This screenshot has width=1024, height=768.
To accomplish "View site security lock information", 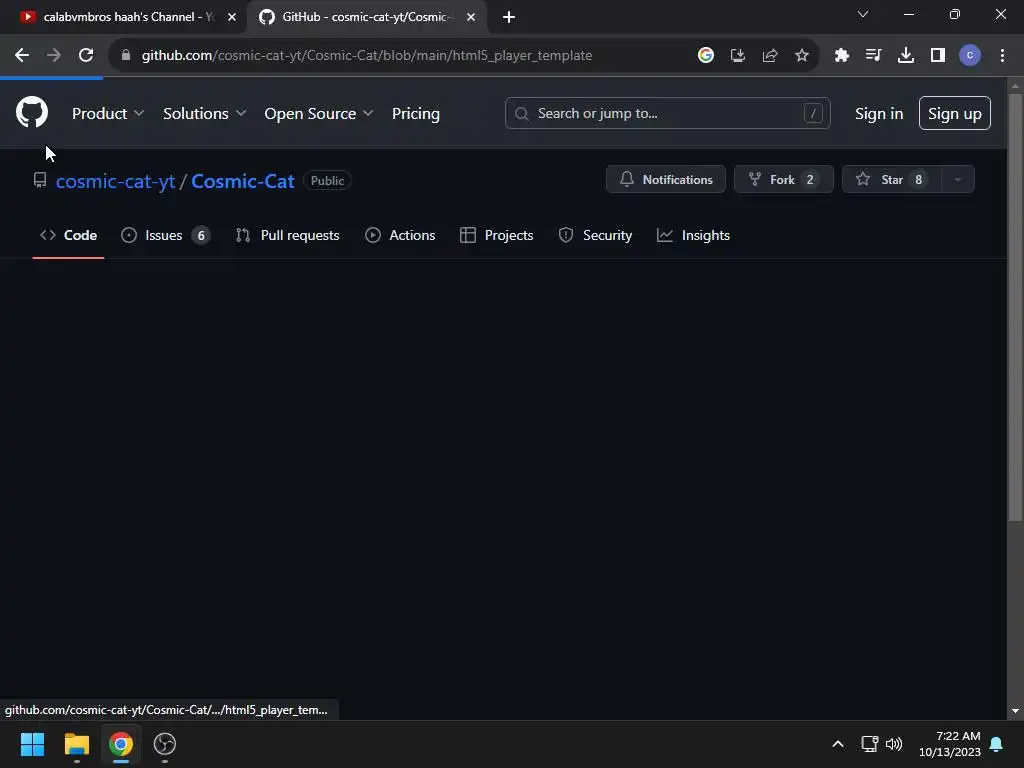I will point(126,56).
